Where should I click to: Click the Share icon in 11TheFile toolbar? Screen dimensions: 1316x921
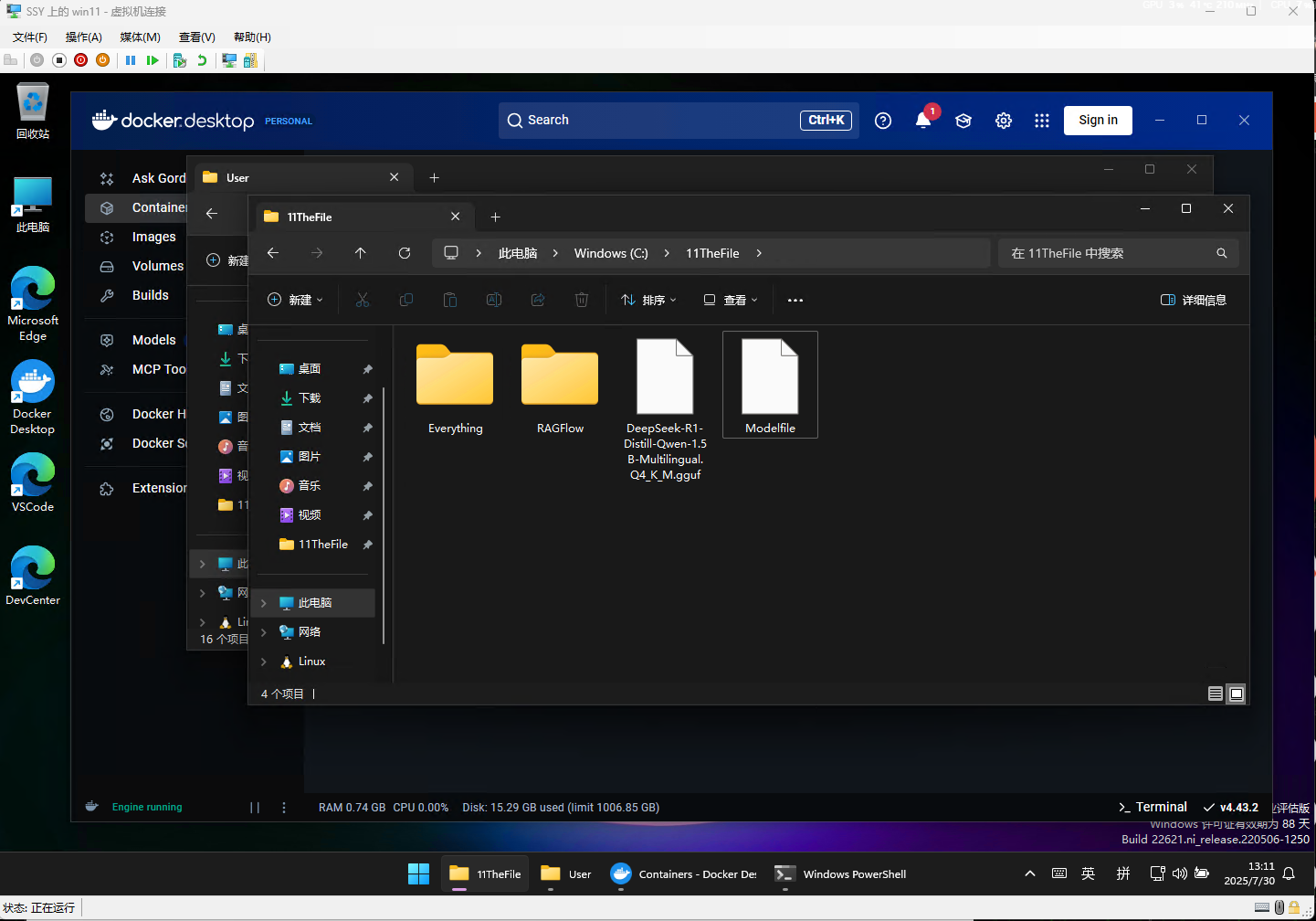[538, 300]
